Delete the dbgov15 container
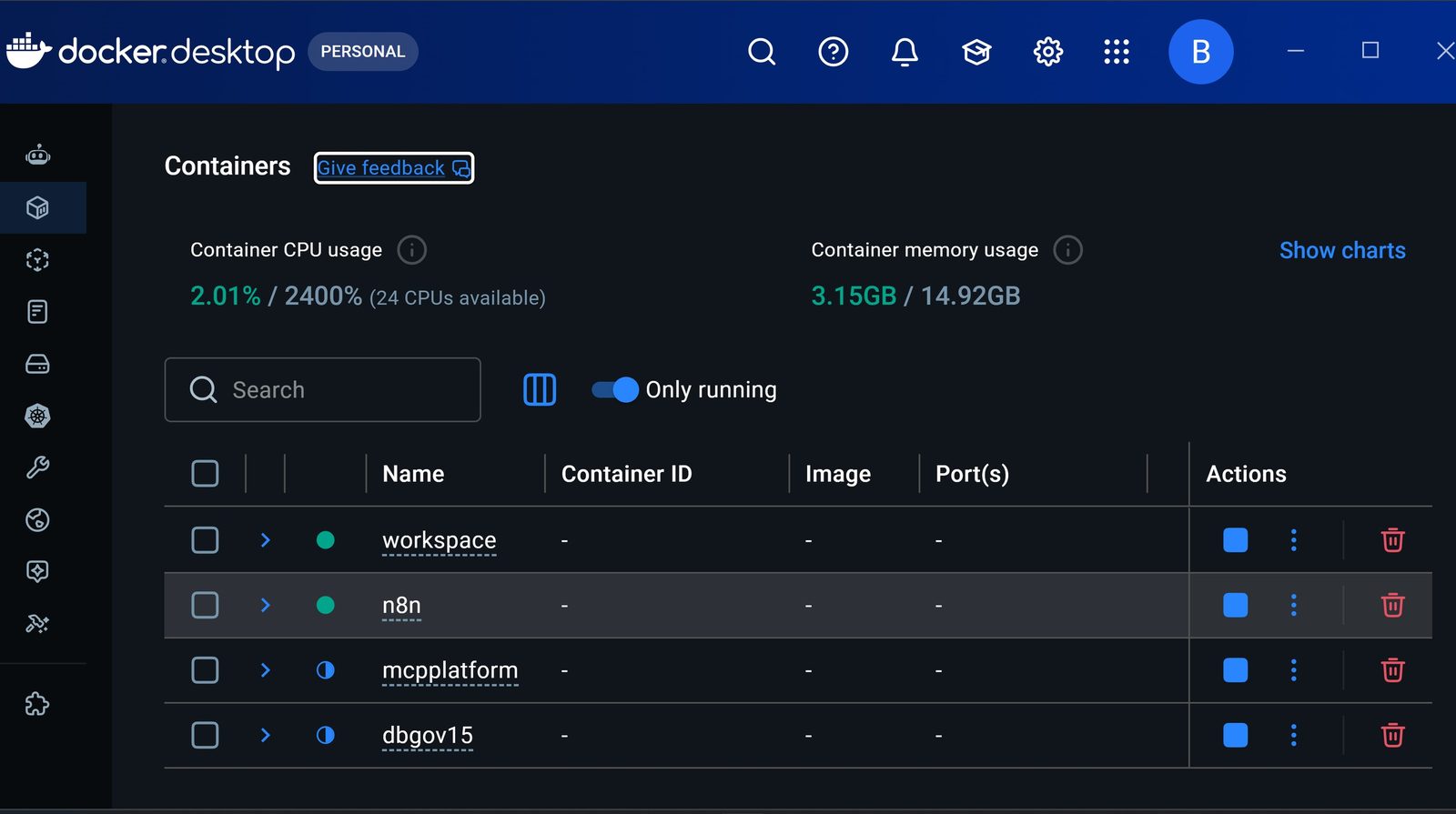1456x814 pixels. [x=1392, y=735]
